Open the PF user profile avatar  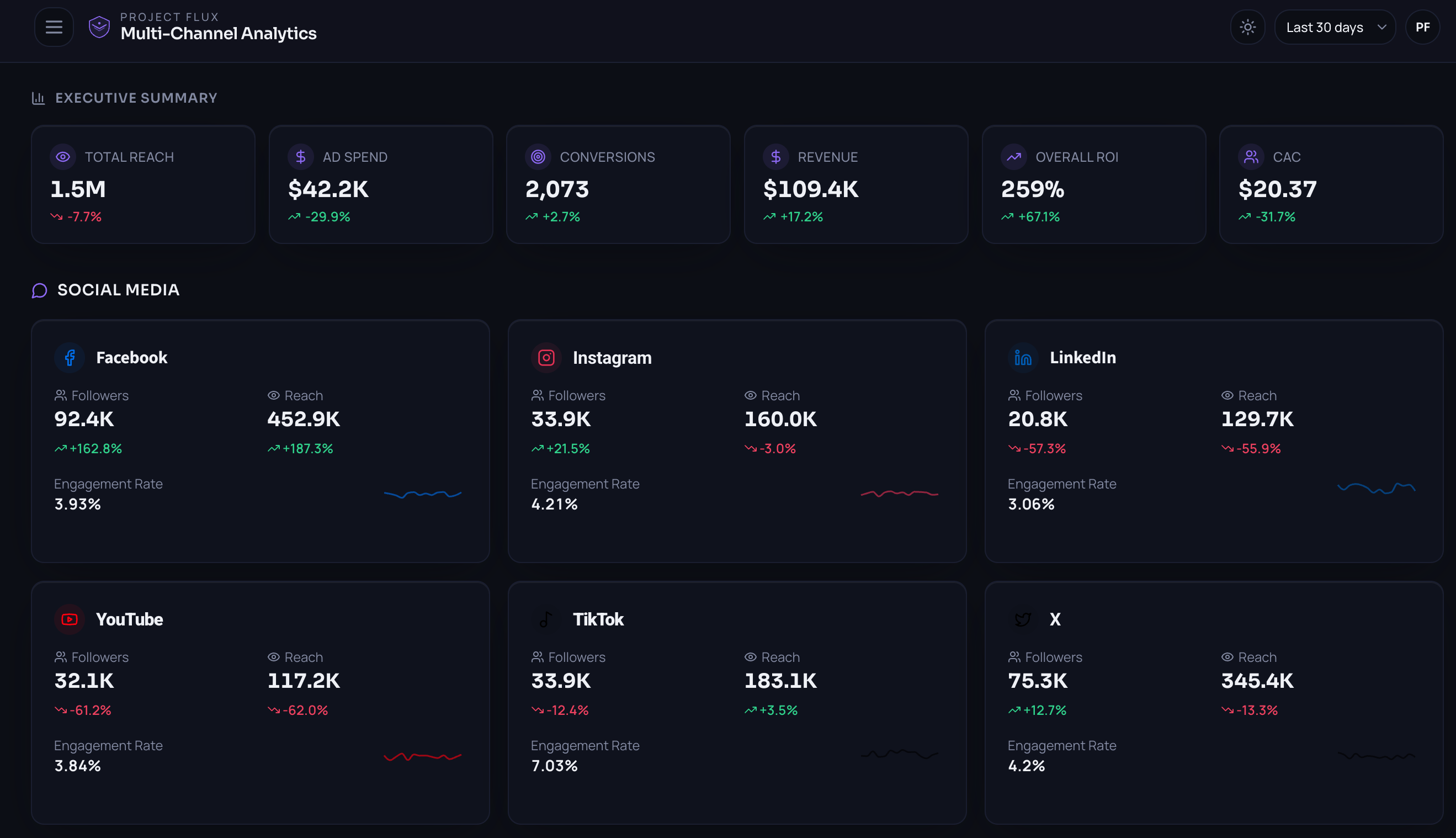point(1422,27)
